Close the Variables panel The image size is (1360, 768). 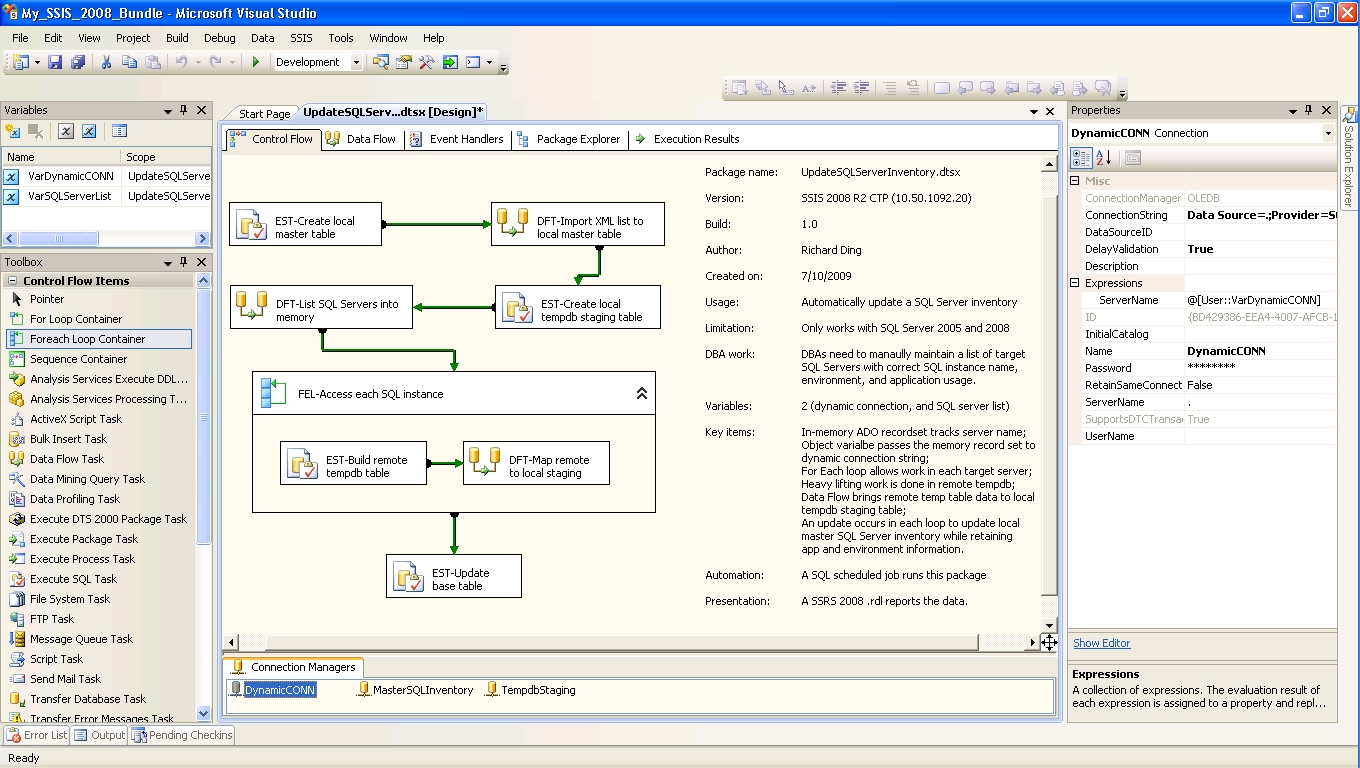(201, 110)
